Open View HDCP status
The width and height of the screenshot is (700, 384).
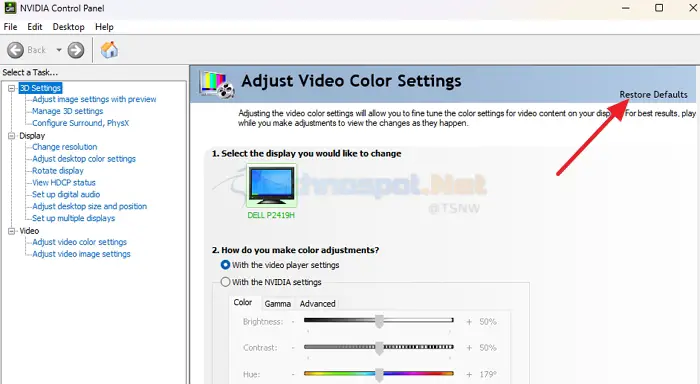(x=63, y=182)
